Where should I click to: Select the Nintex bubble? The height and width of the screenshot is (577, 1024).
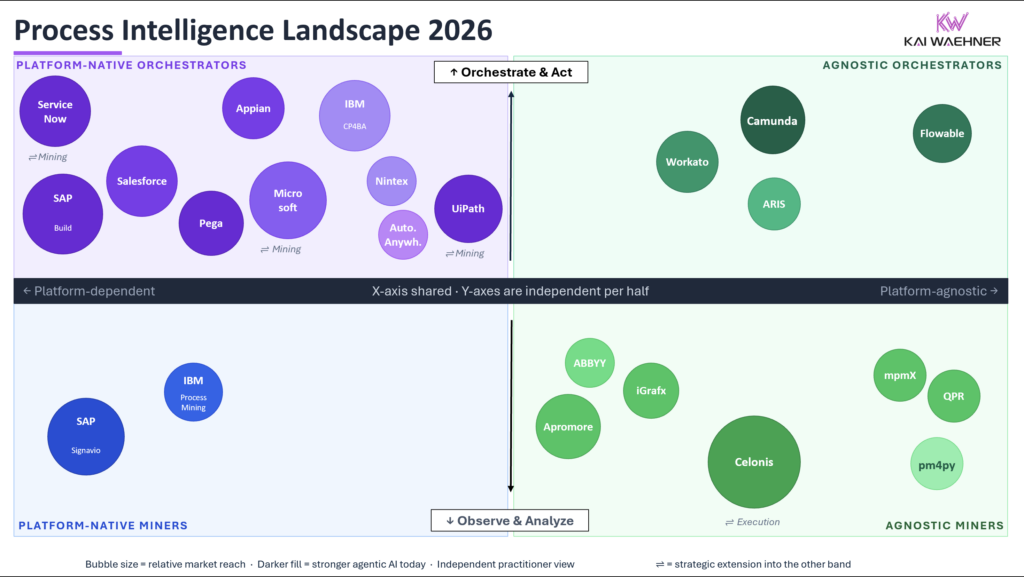[391, 181]
